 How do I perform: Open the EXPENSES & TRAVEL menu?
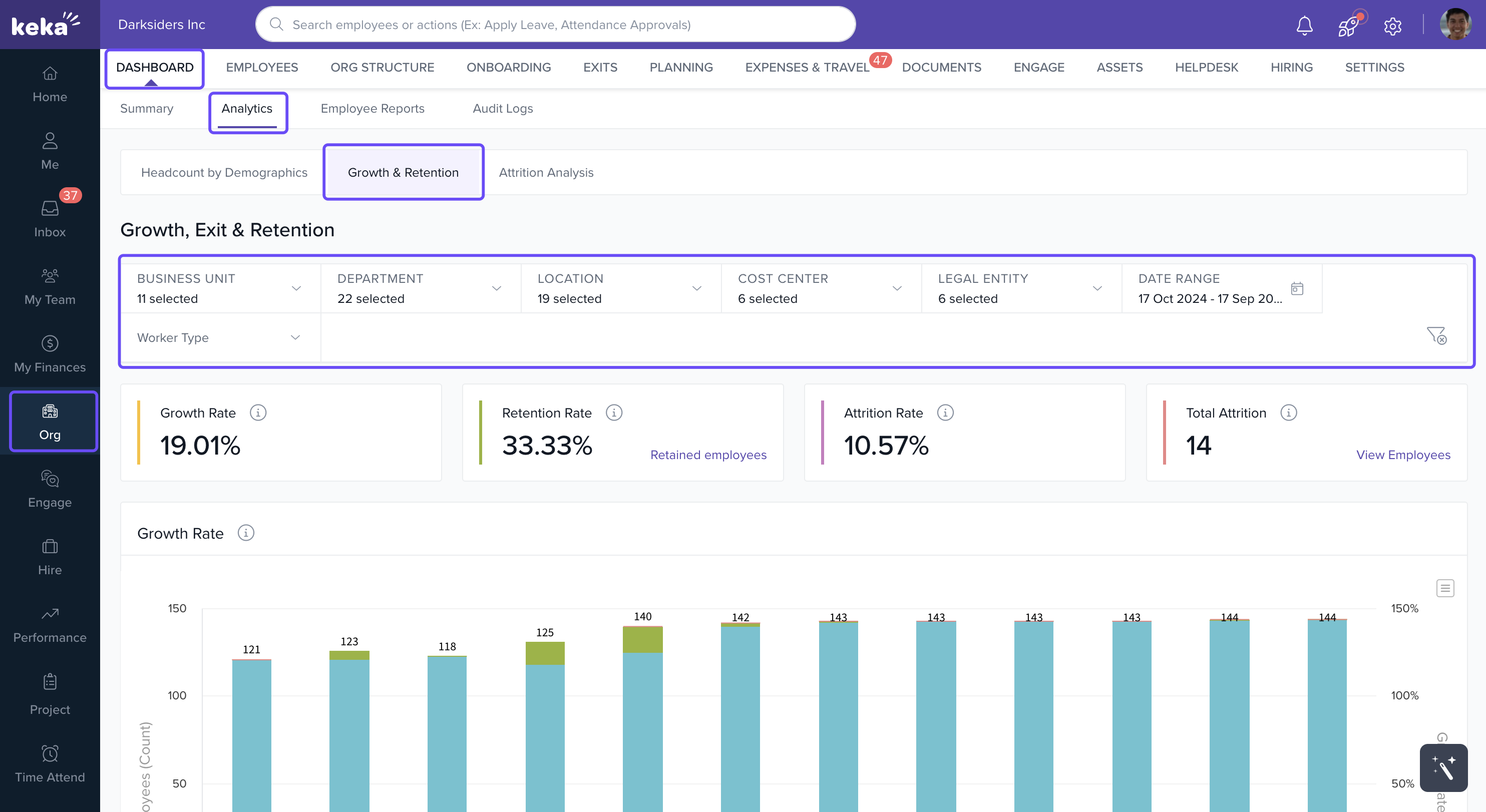[807, 68]
